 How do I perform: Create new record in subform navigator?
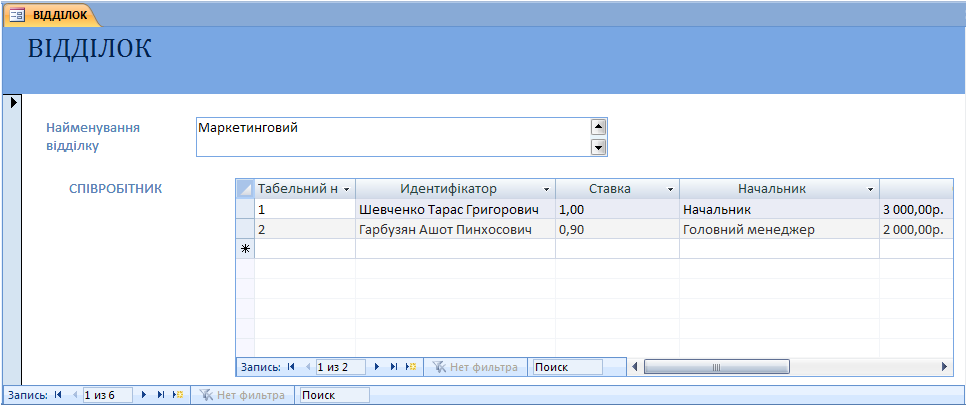411,367
